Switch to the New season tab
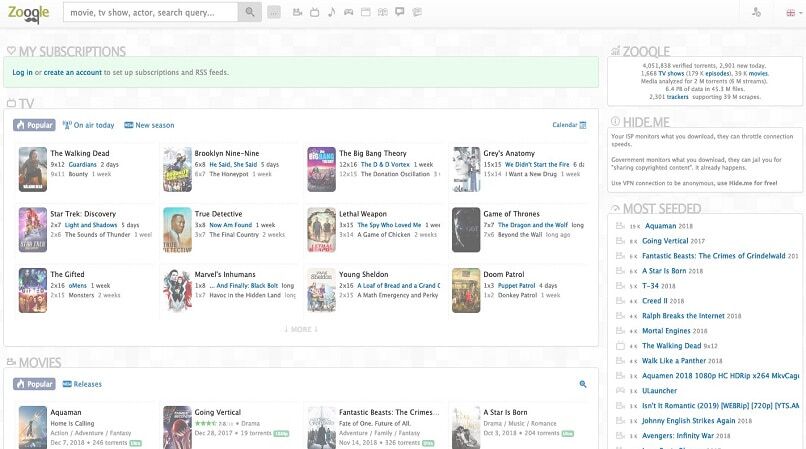This screenshot has height=449, width=806. pos(149,125)
